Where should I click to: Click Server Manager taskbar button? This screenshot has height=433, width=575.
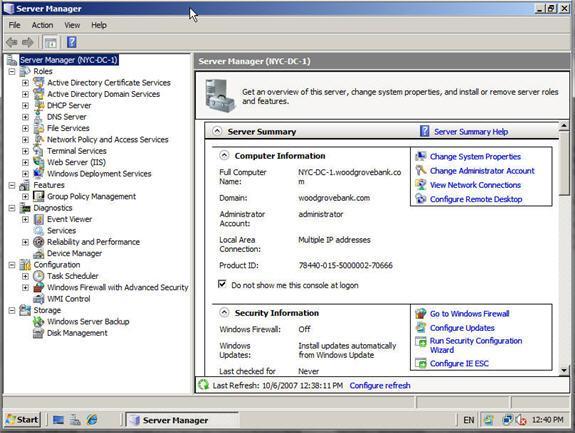[182, 420]
